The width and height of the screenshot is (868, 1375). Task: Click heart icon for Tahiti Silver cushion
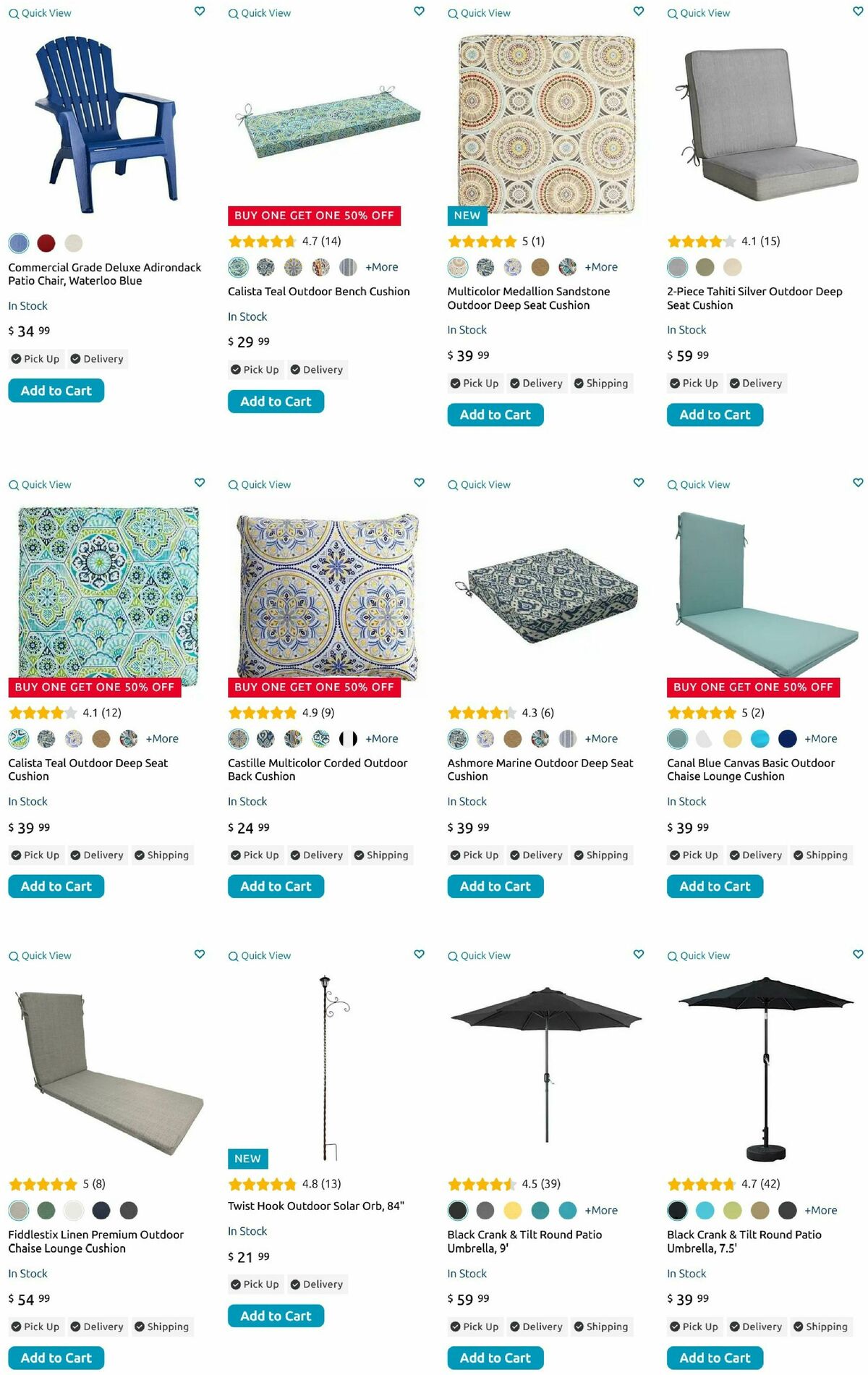click(x=858, y=12)
